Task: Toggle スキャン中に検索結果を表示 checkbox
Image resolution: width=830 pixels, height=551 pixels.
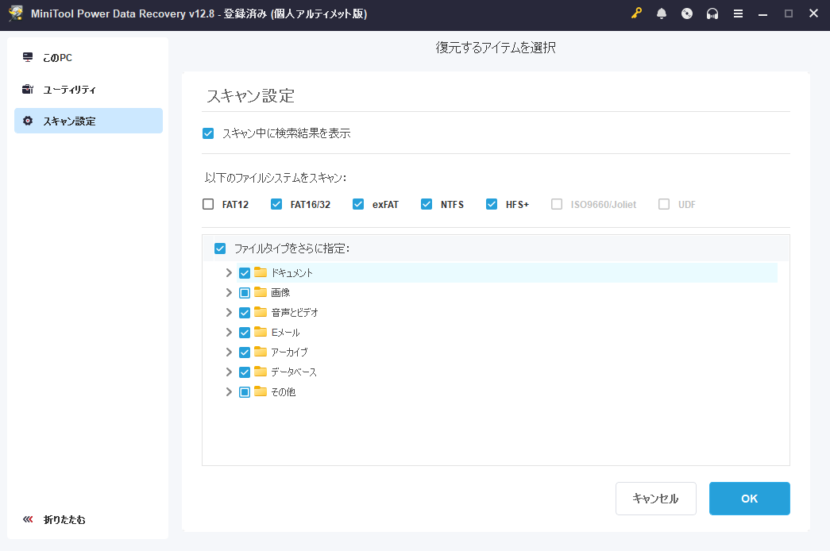Action: pos(208,133)
